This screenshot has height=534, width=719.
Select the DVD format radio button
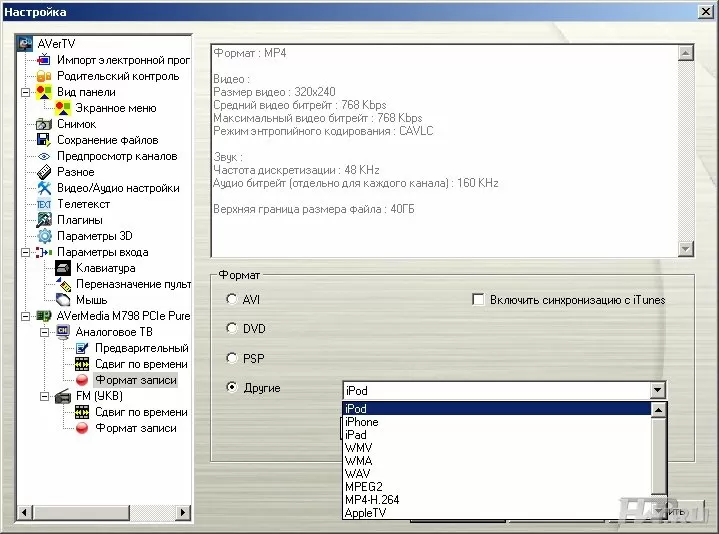pyautogui.click(x=232, y=328)
